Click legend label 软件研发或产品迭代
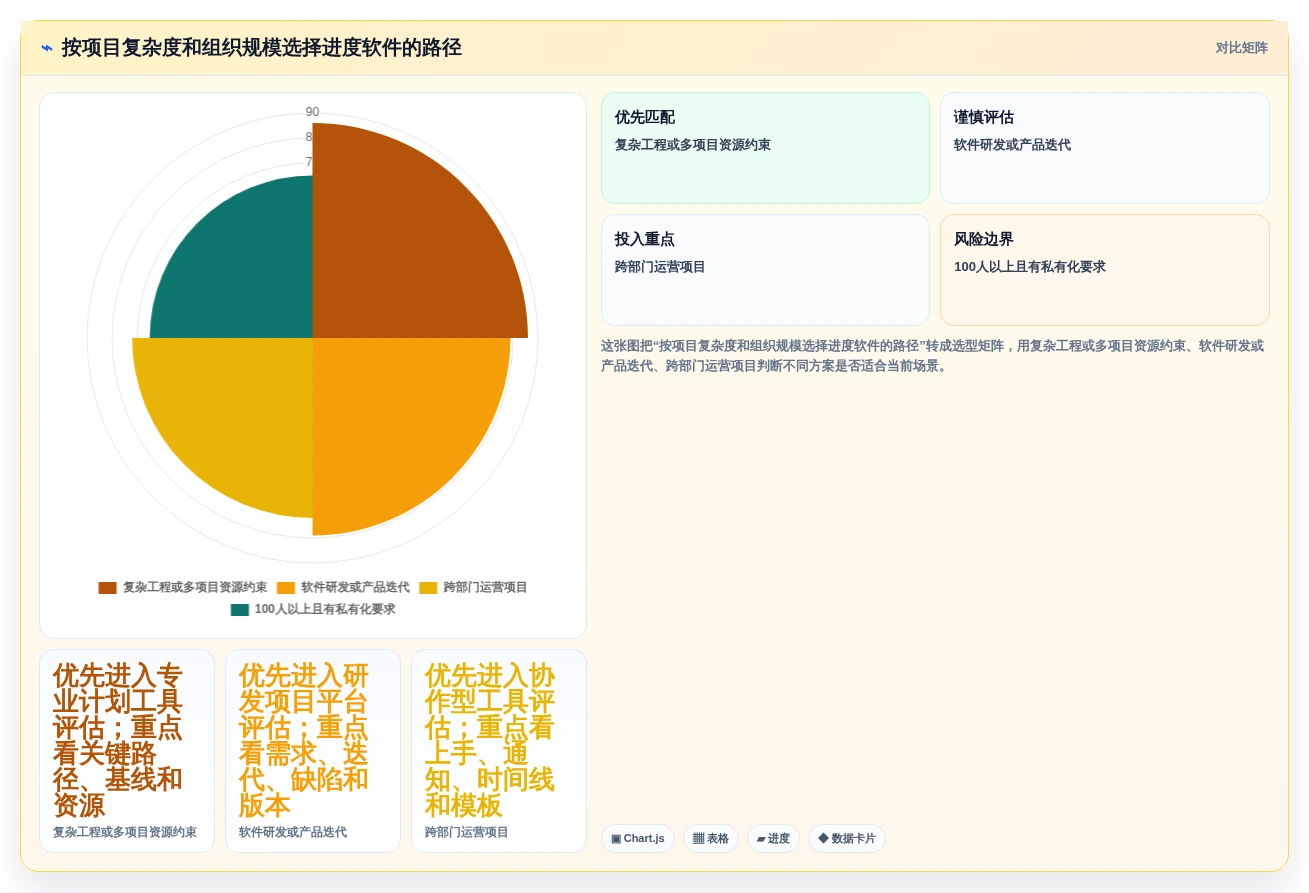The height and width of the screenshot is (893, 1309). point(355,588)
